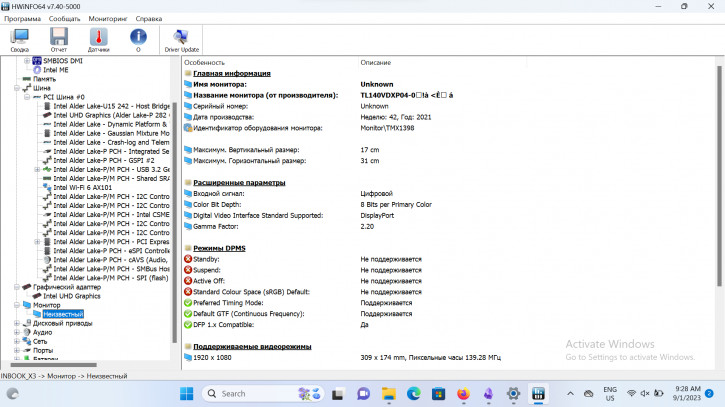The image size is (725, 407).
Task: Click the About info icon
Action: pyautogui.click(x=138, y=40)
